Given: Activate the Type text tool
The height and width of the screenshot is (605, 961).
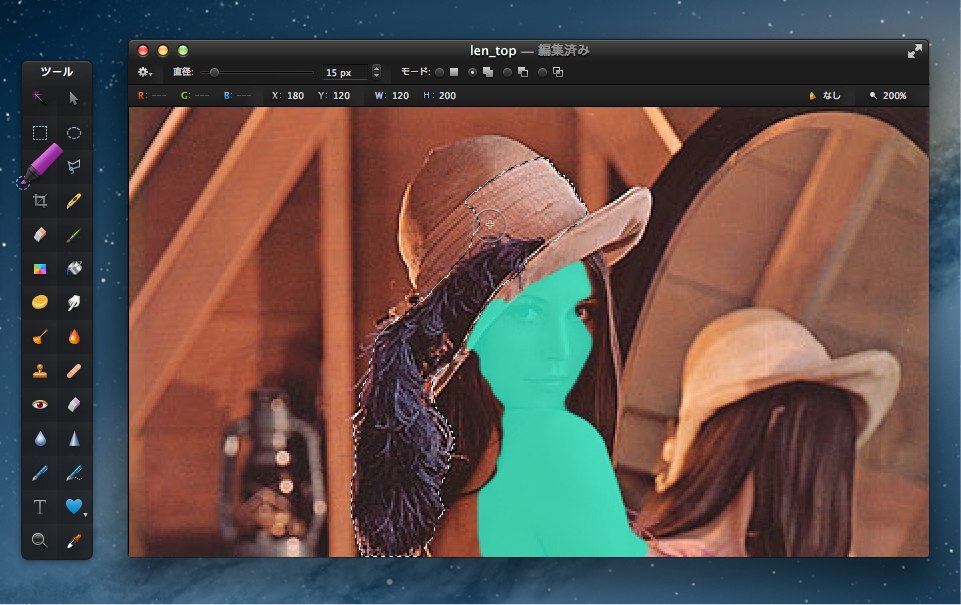Looking at the screenshot, I should 40,507.
